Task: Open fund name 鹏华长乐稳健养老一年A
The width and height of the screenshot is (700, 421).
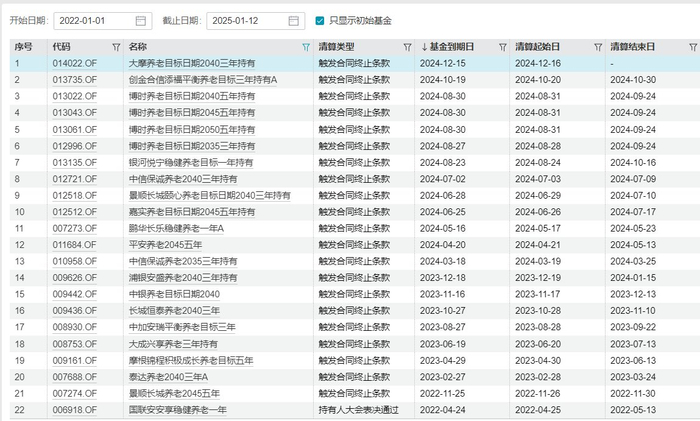Action: [x=176, y=229]
